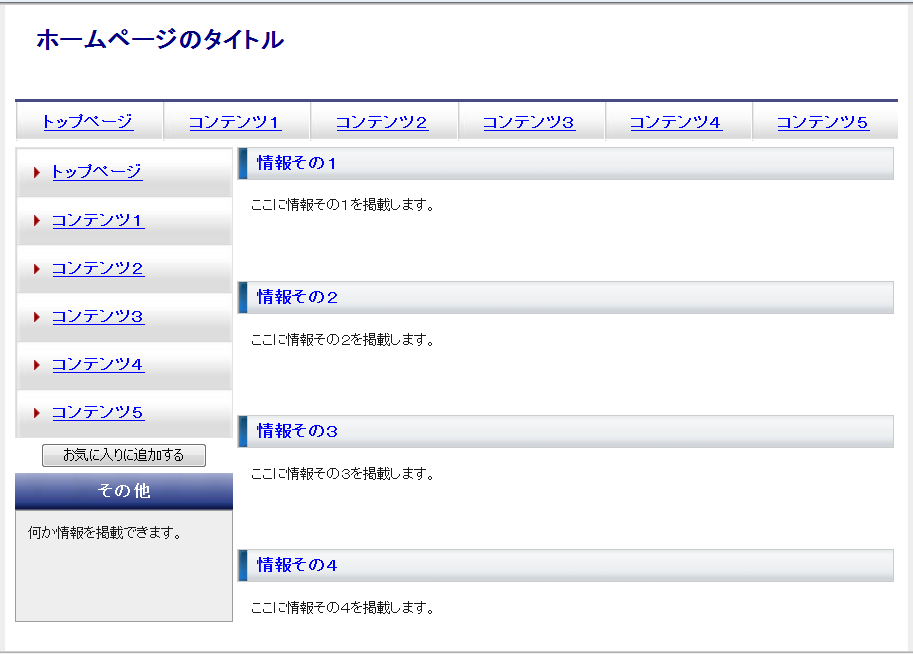913x654 pixels.
Task: Open the sidebar トップページ link
Action: pyautogui.click(x=97, y=172)
